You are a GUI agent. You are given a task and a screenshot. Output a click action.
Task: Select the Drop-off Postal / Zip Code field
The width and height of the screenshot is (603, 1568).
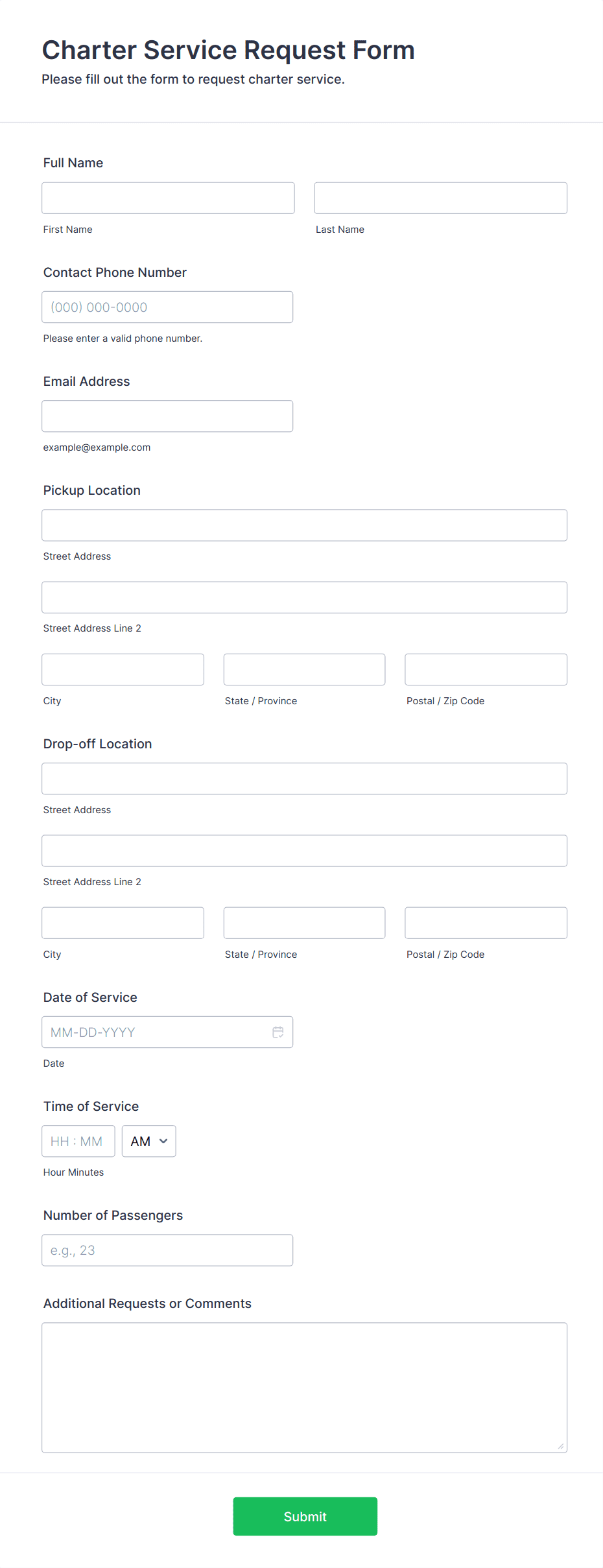(x=486, y=923)
